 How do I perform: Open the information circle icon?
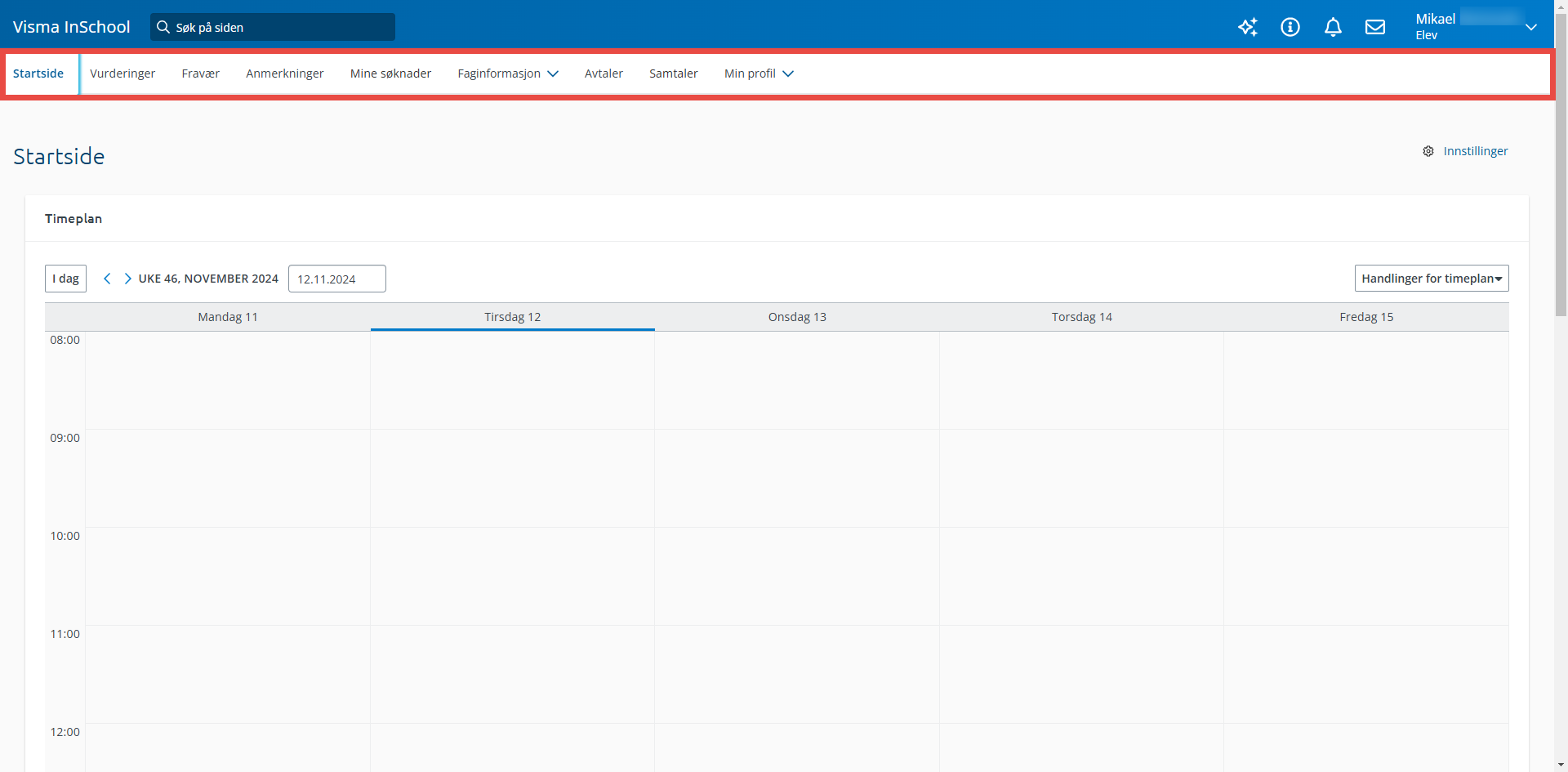coord(1290,27)
